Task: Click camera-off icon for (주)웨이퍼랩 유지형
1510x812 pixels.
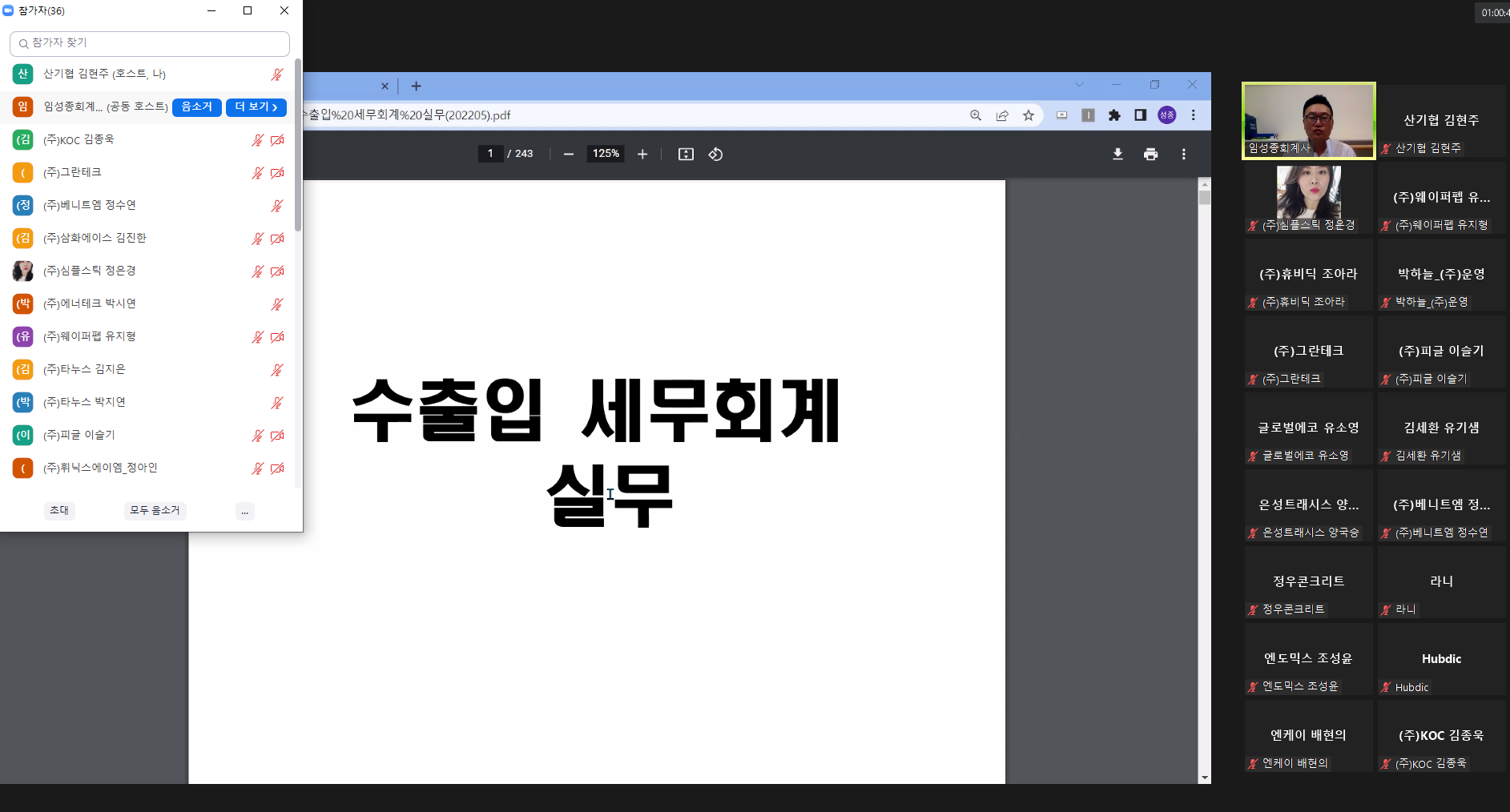Action: pyautogui.click(x=277, y=337)
